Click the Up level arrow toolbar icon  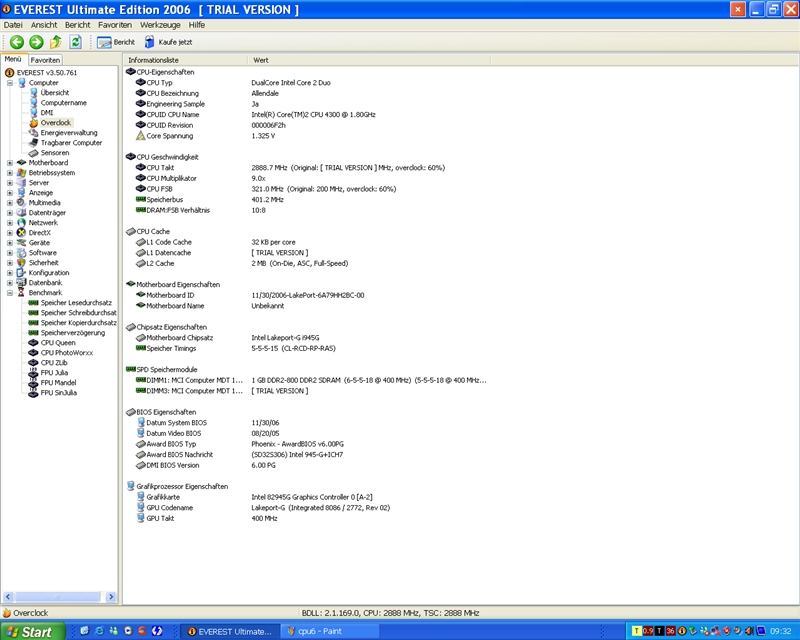pos(56,42)
